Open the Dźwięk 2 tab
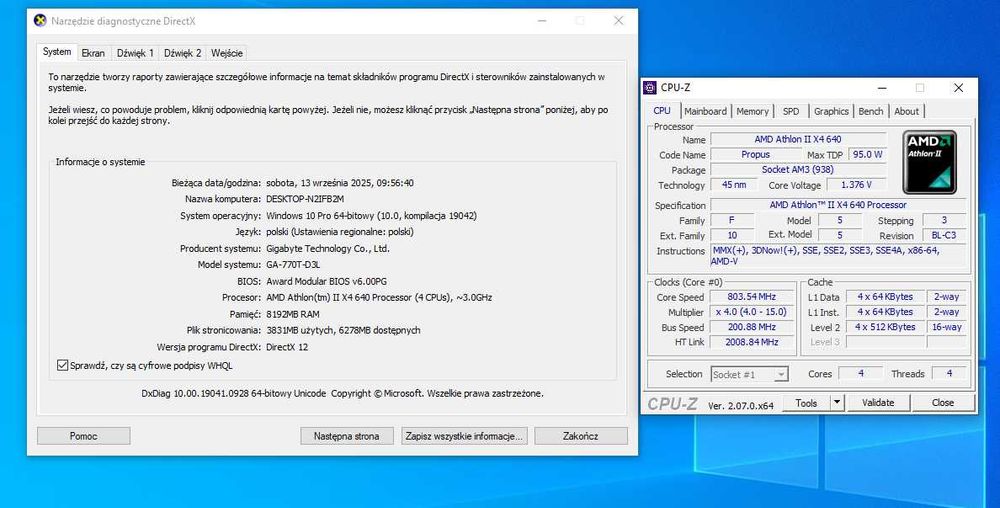Screen dimensions: 1000x508 point(182,54)
